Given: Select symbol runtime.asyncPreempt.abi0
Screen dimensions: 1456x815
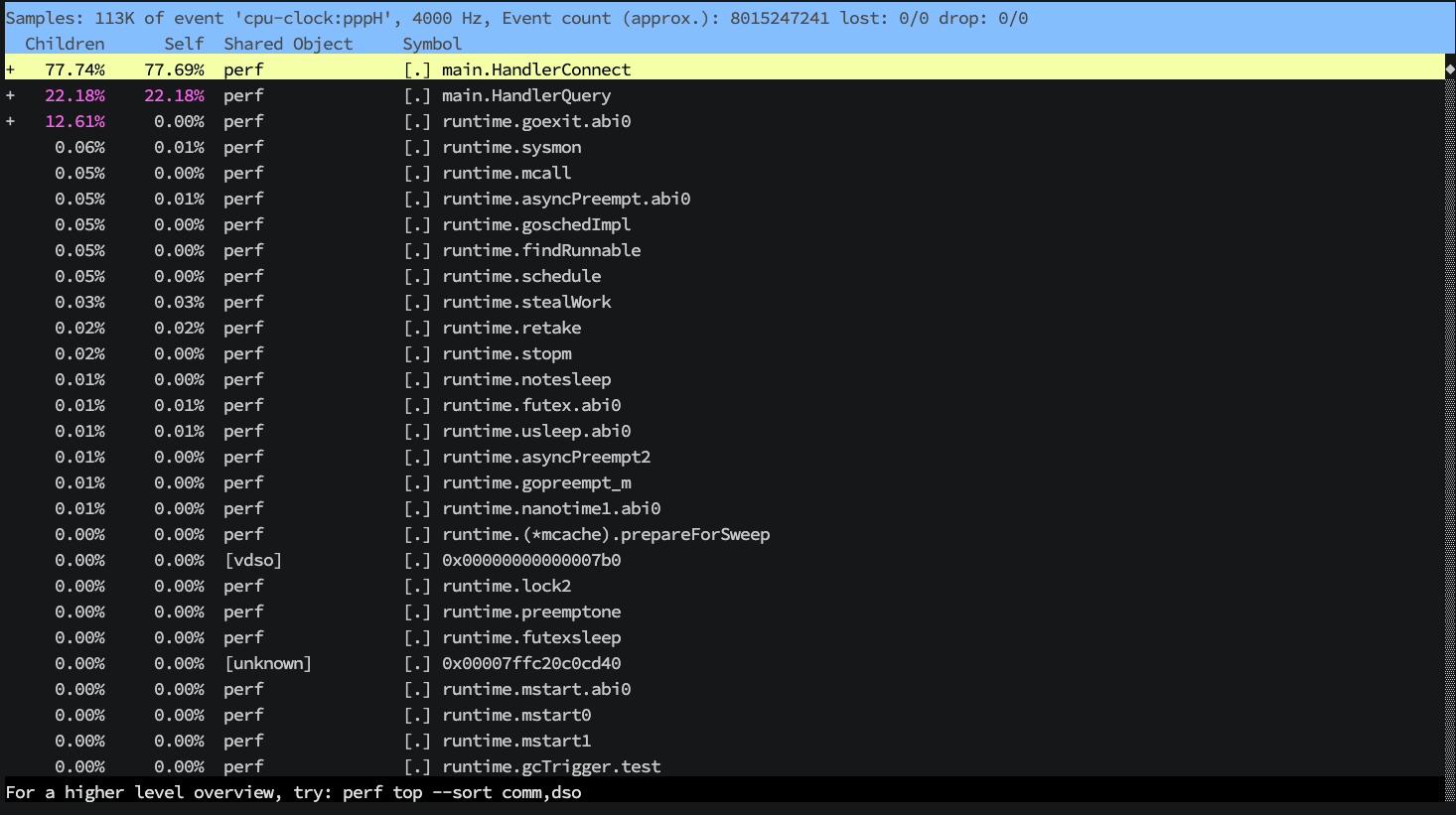Looking at the screenshot, I should pos(566,199).
